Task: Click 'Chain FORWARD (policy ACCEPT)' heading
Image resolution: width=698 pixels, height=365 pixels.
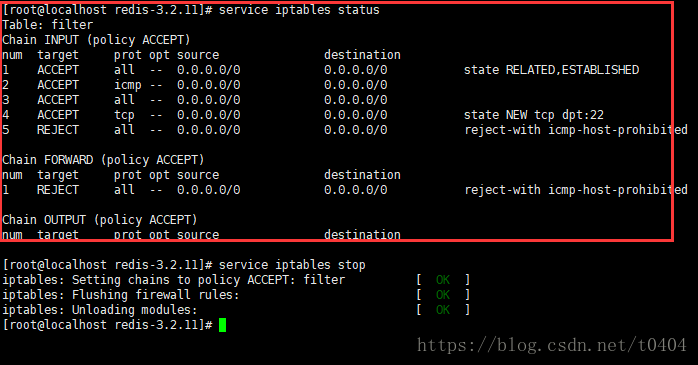Action: pyautogui.click(x=103, y=160)
